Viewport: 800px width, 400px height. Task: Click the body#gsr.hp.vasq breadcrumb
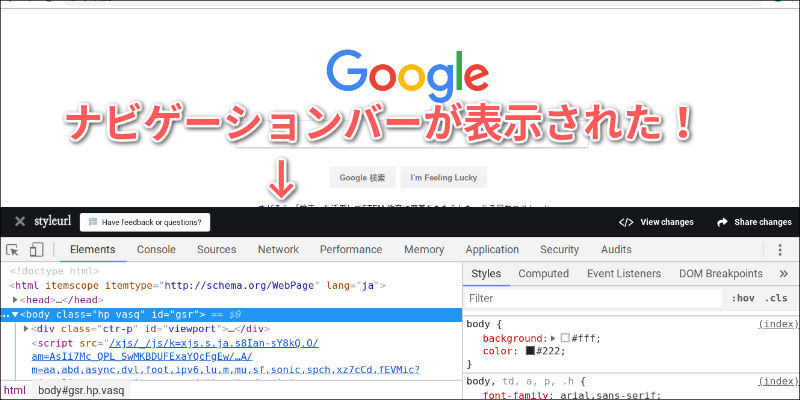tap(81, 390)
